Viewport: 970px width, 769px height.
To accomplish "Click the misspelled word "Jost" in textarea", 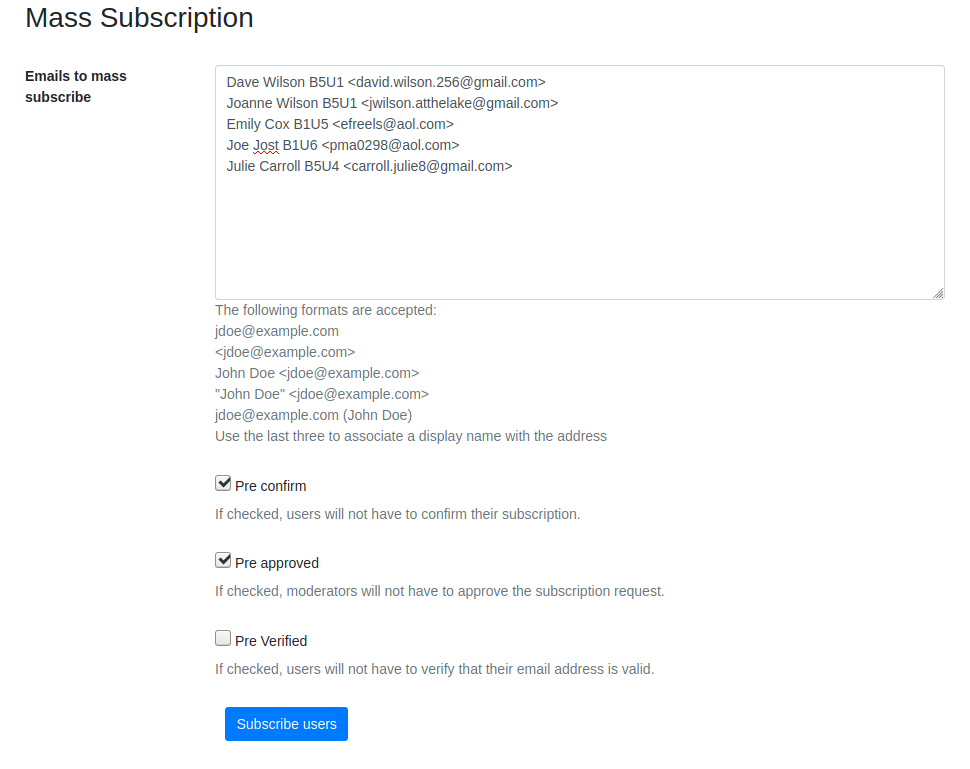I will (266, 145).
